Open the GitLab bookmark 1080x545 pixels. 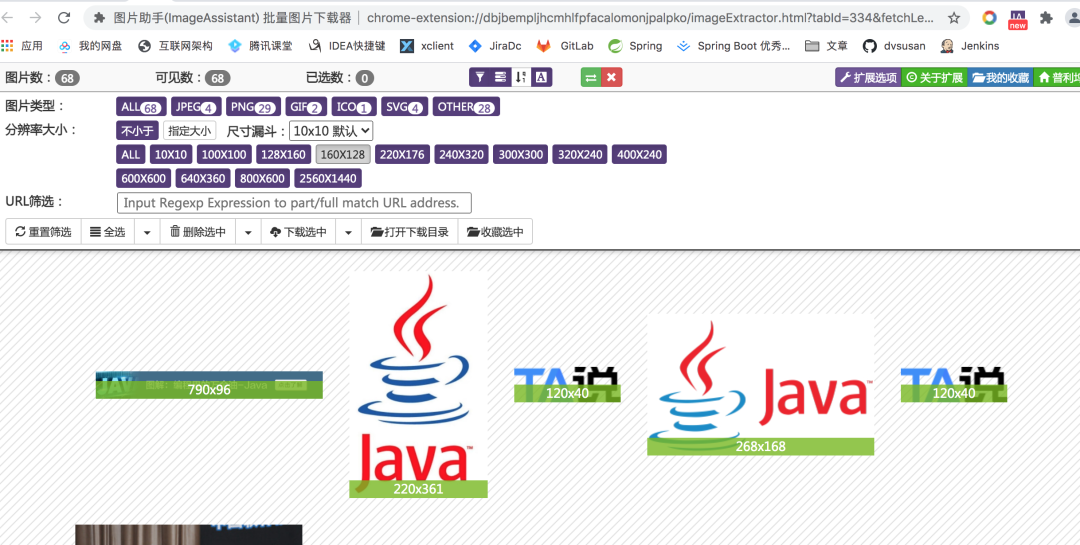pos(565,46)
